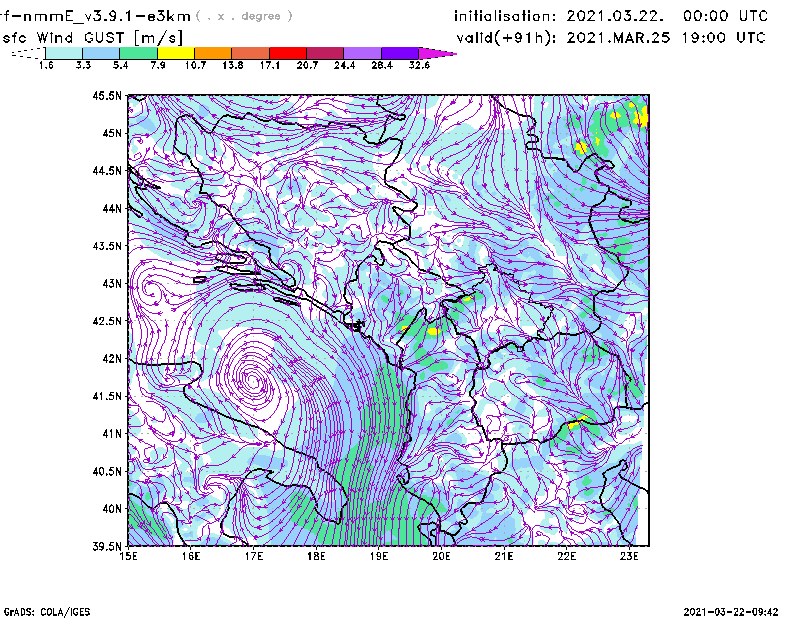
Task: Click the red 17.1–20.7 legend swatch
Action: (x=288, y=53)
